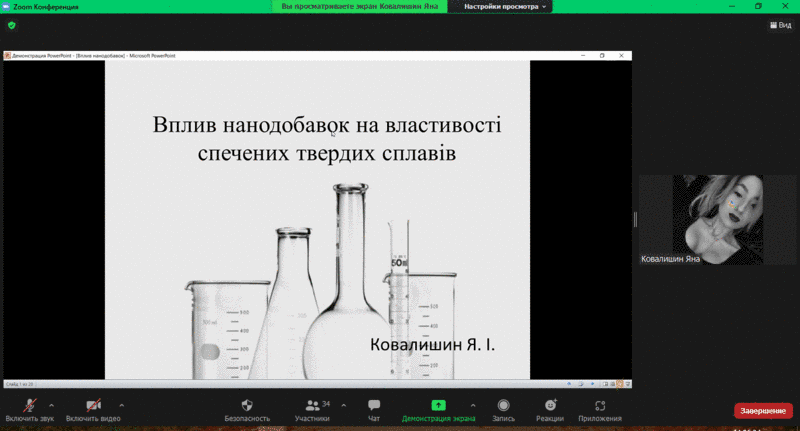Click the green Демонстрация экрана icon
Viewport: 800px width, 431px height.
pyautogui.click(x=438, y=405)
